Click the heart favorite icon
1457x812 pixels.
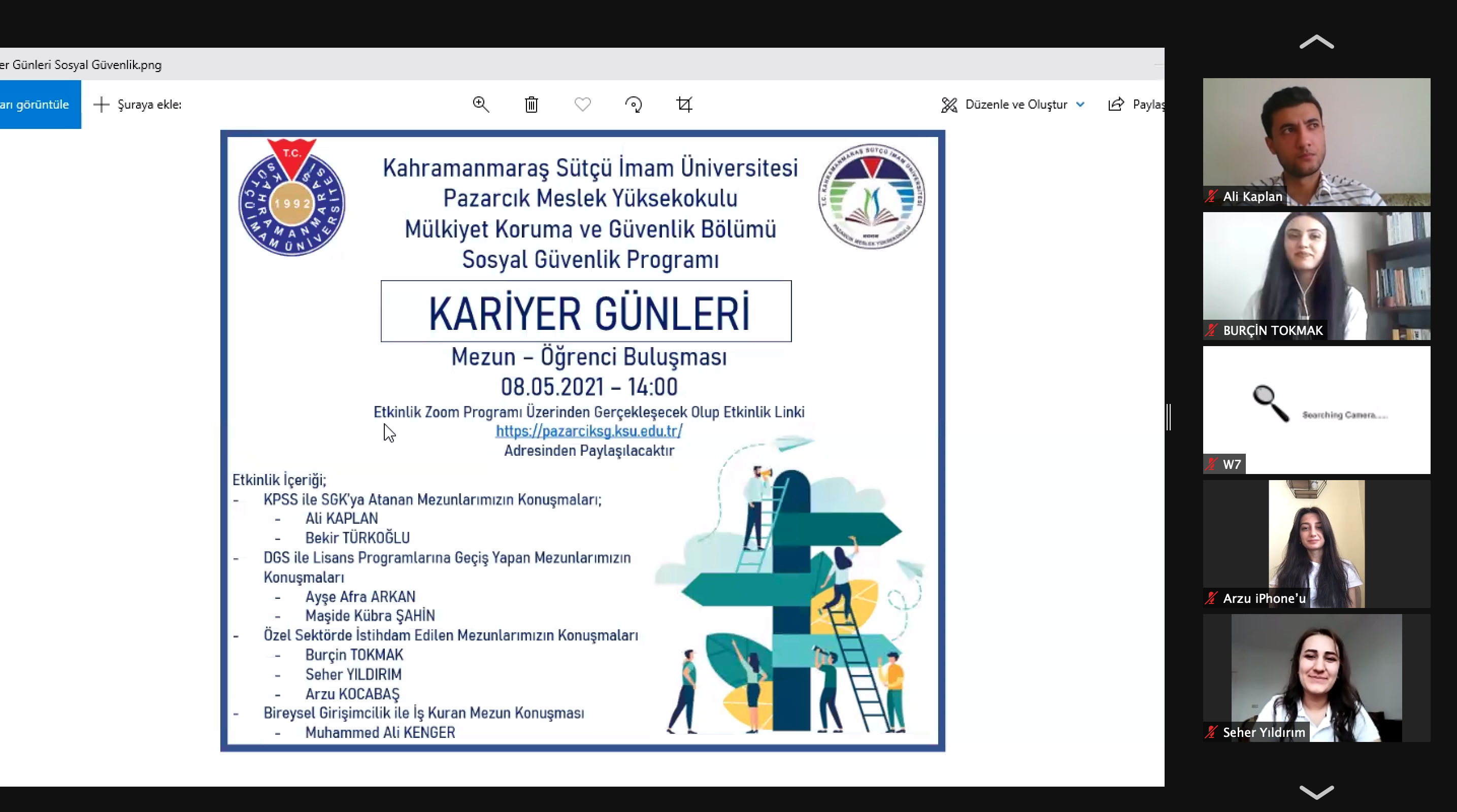[583, 104]
